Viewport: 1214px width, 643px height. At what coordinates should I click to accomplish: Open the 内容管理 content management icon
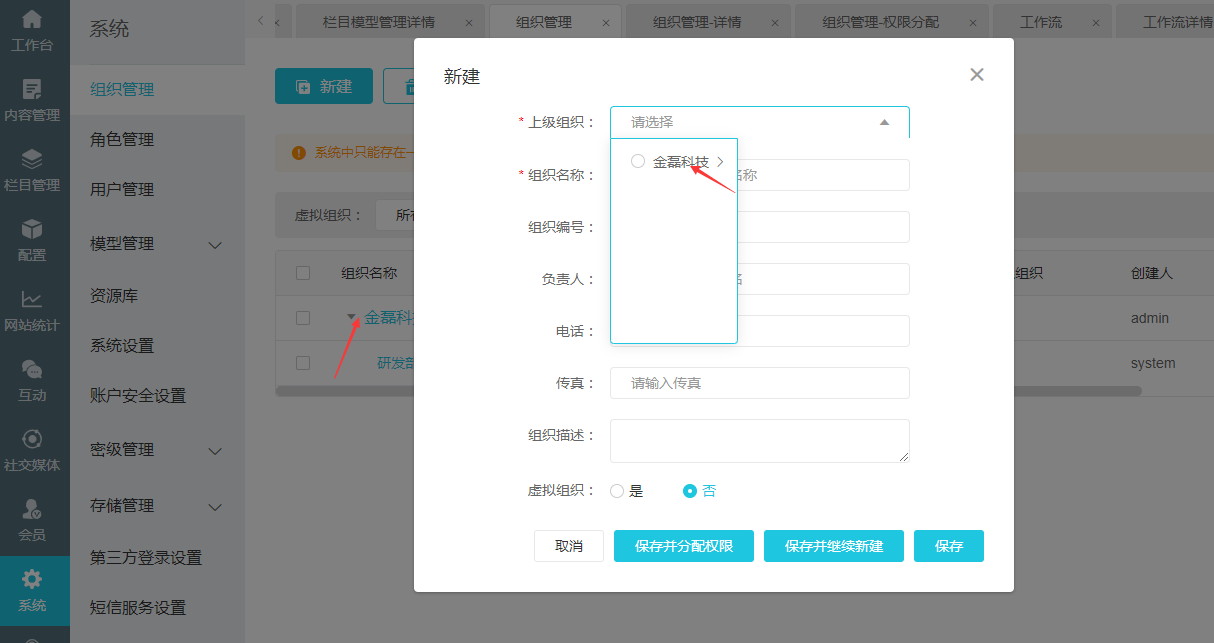32,89
